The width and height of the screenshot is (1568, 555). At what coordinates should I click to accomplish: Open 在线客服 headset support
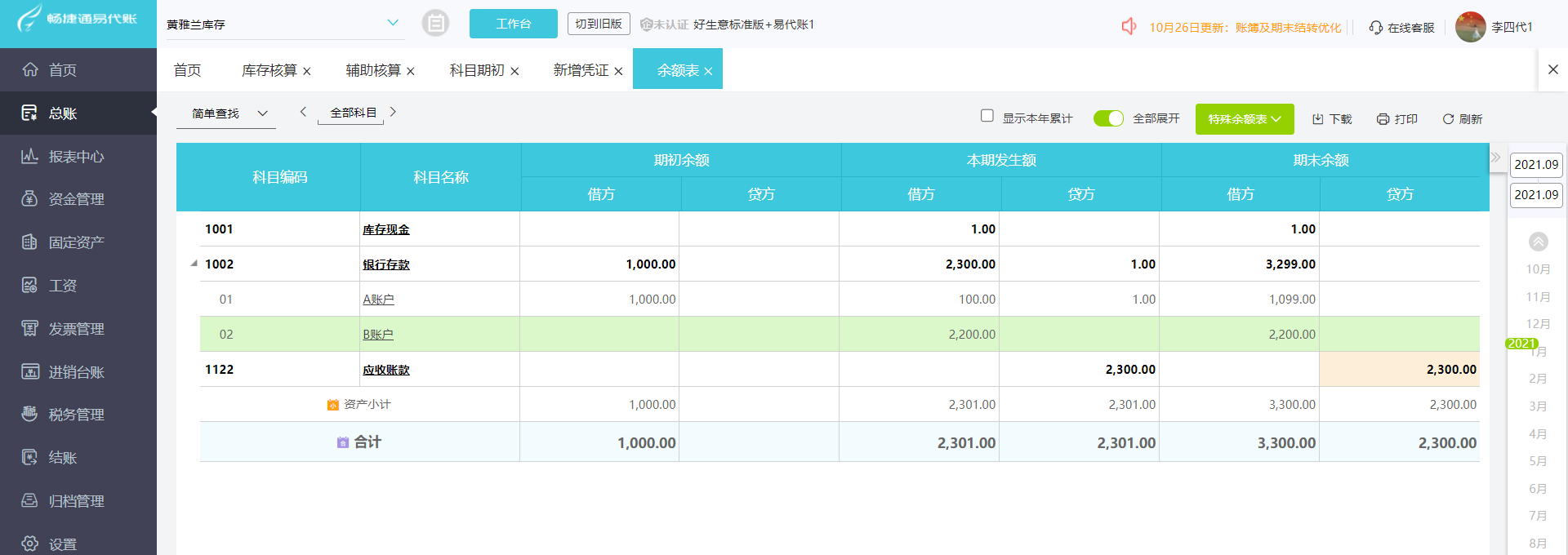pyautogui.click(x=1401, y=28)
